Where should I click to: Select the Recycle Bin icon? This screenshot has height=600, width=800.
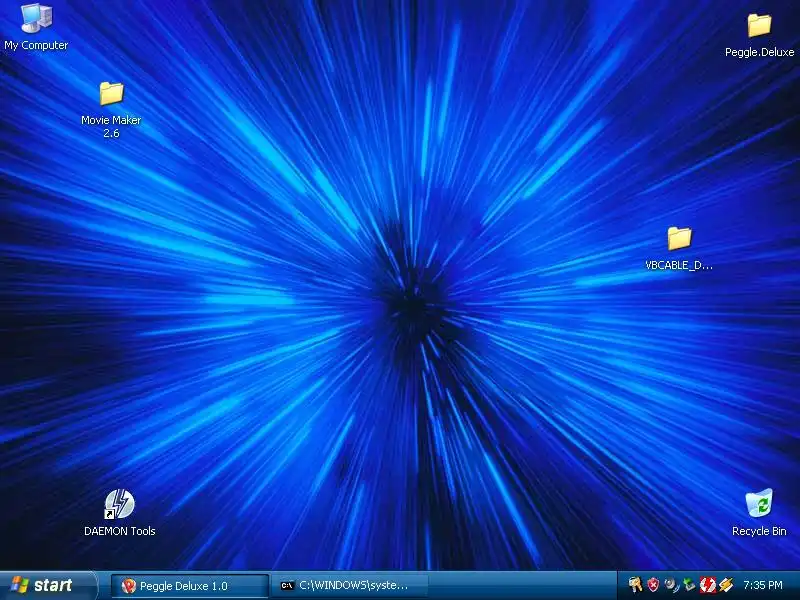pos(759,504)
